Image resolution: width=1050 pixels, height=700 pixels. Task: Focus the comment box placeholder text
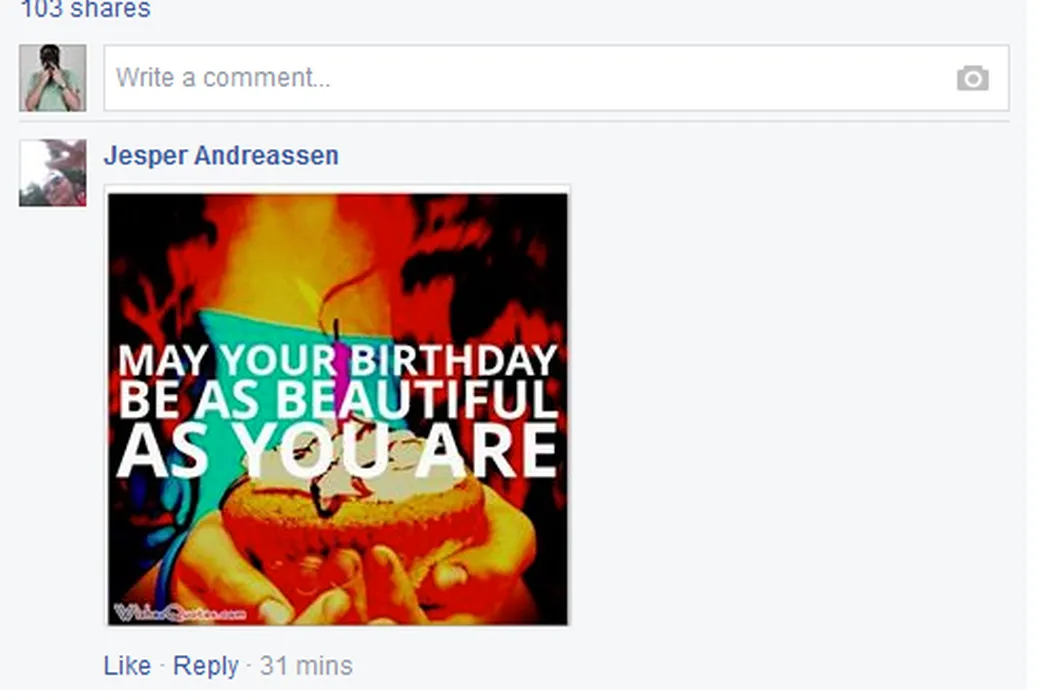coord(223,78)
